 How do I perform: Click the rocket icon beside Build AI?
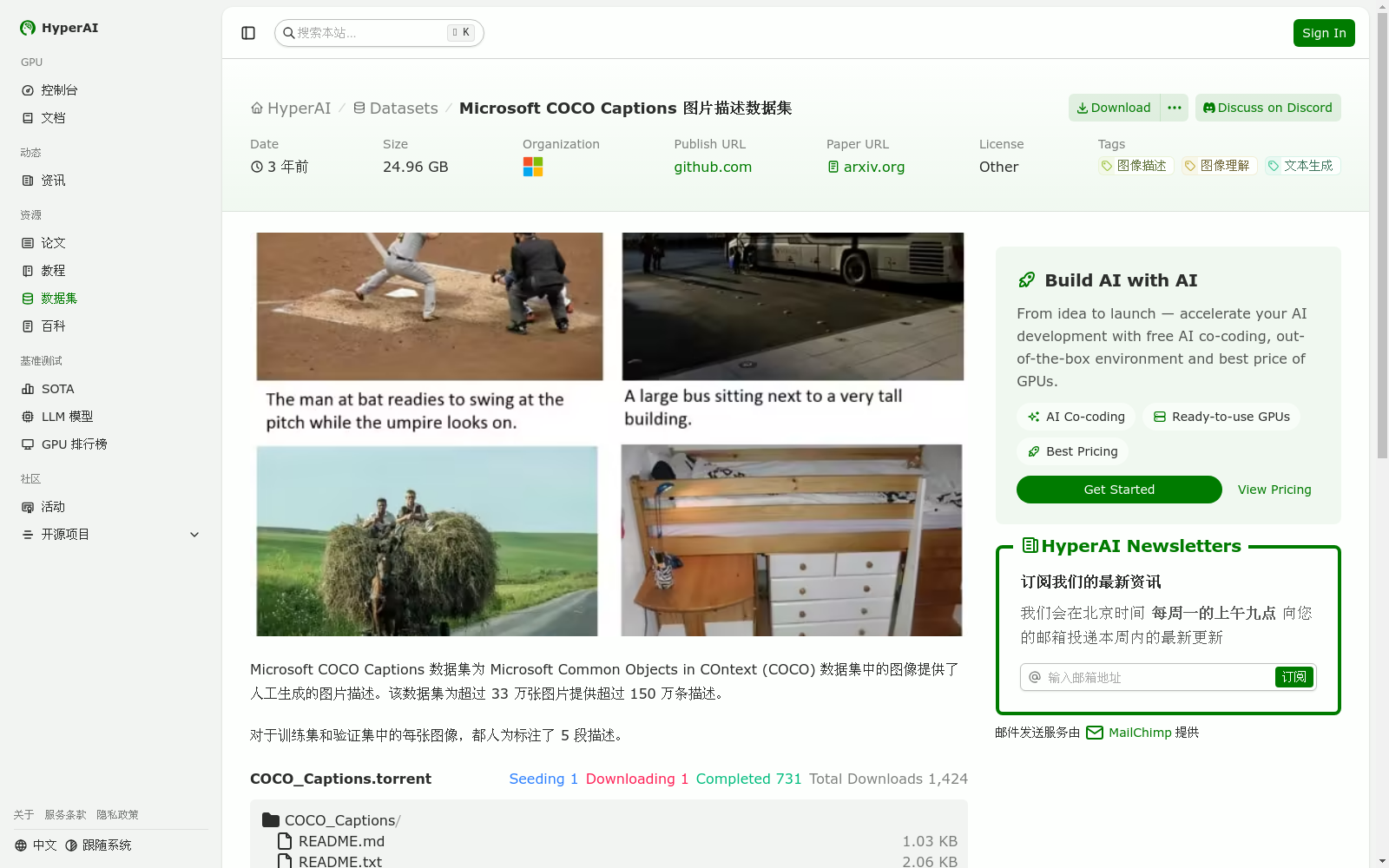point(1026,280)
